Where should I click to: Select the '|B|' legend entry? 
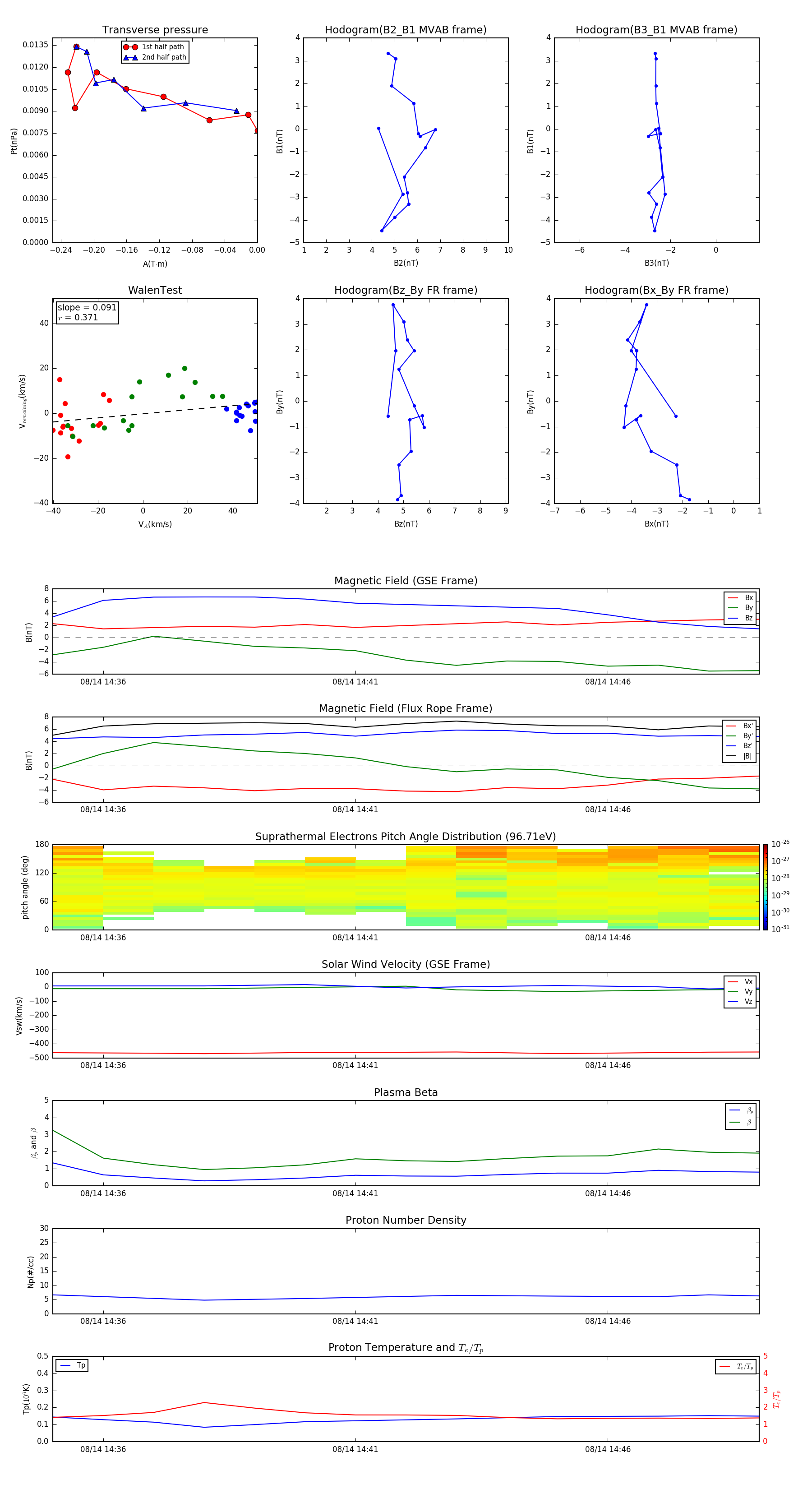pyautogui.click(x=740, y=756)
